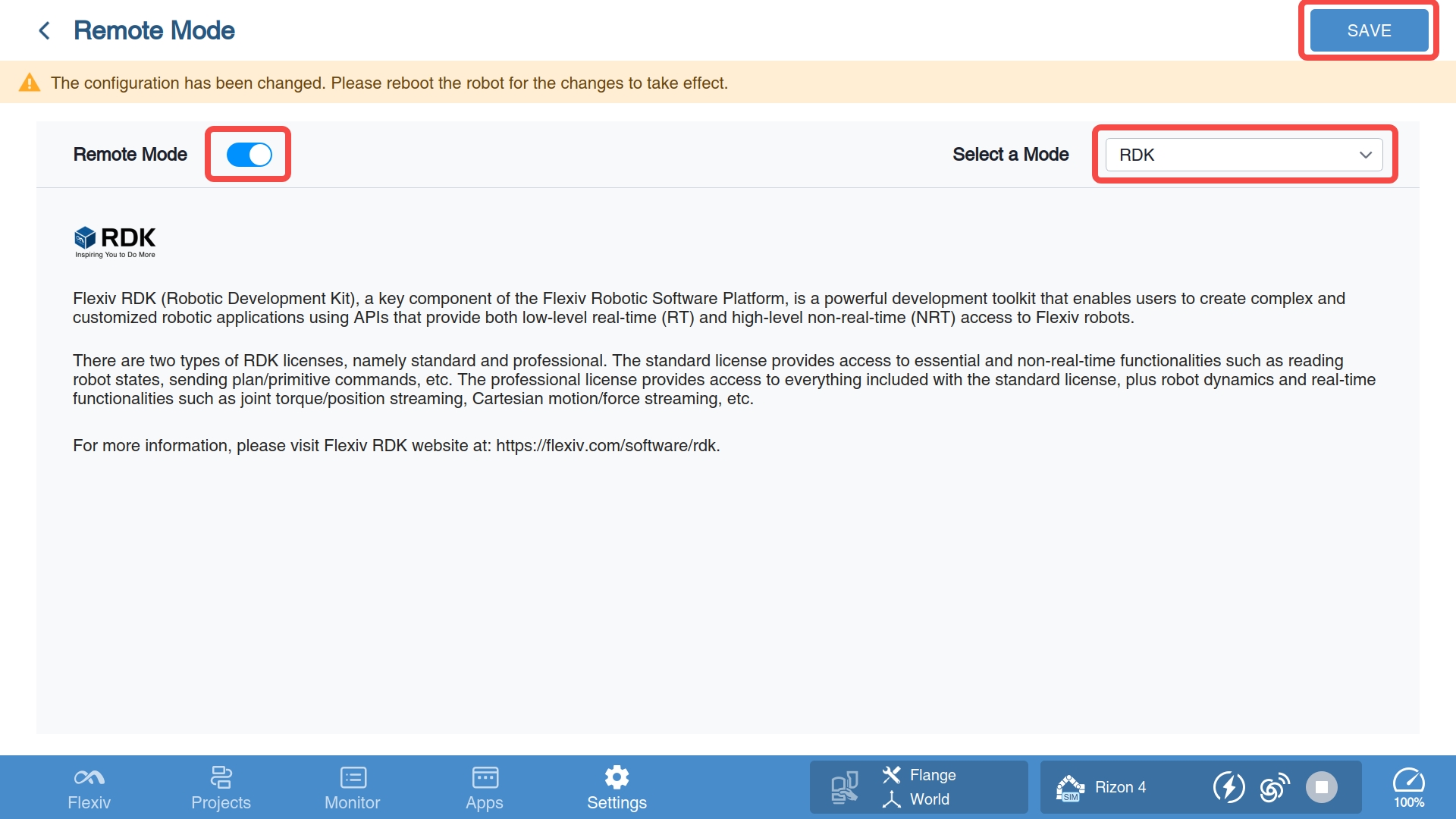Viewport: 1456px width, 819px height.
Task: Click the World coordinate axes icon
Action: (892, 799)
